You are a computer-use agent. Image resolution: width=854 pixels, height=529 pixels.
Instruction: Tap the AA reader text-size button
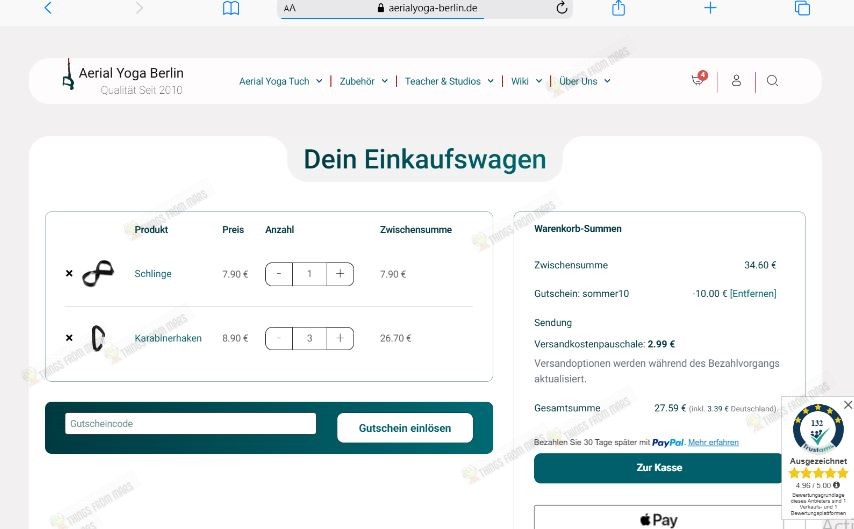pos(290,8)
